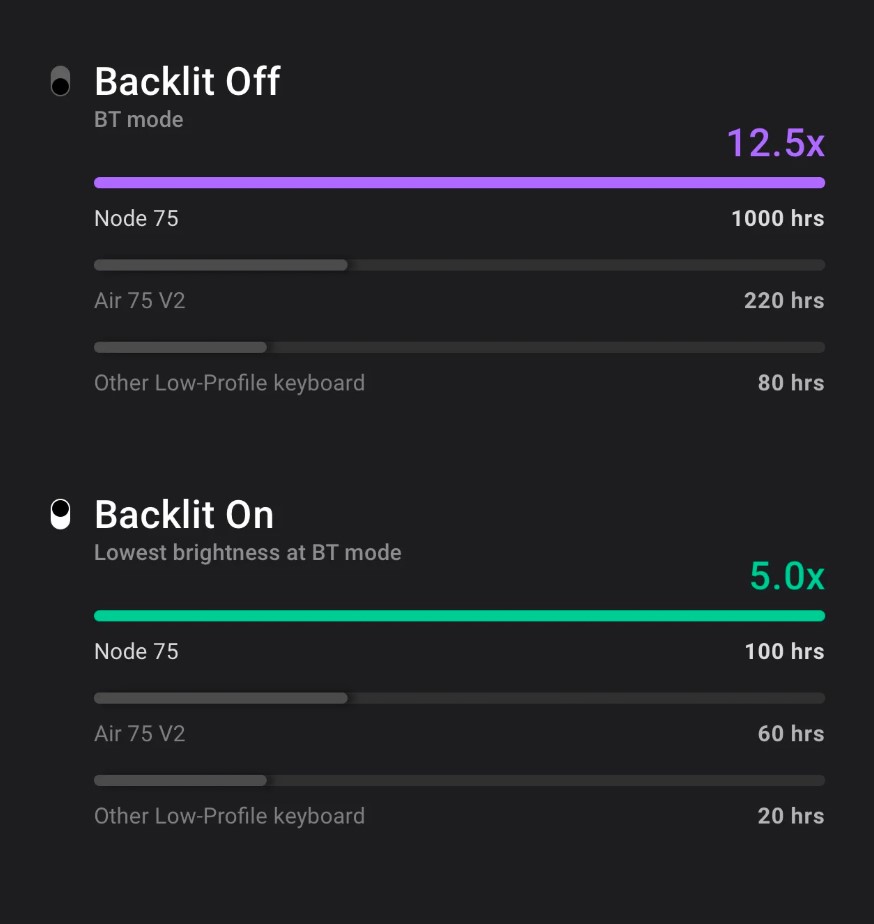874x924 pixels.
Task: Click the green 5.0x multiplier text
Action: pyautogui.click(x=787, y=576)
